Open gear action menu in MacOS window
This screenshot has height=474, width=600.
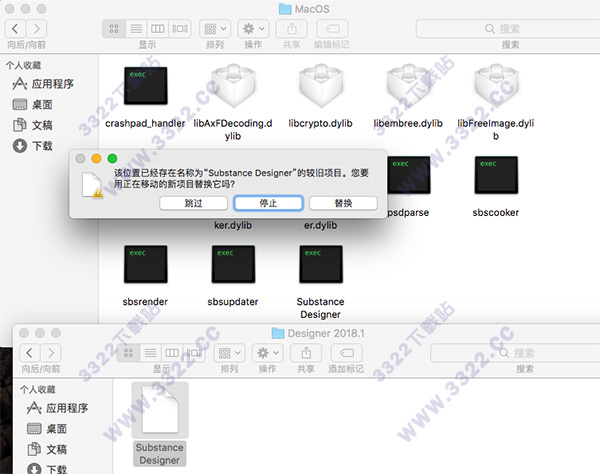253,29
